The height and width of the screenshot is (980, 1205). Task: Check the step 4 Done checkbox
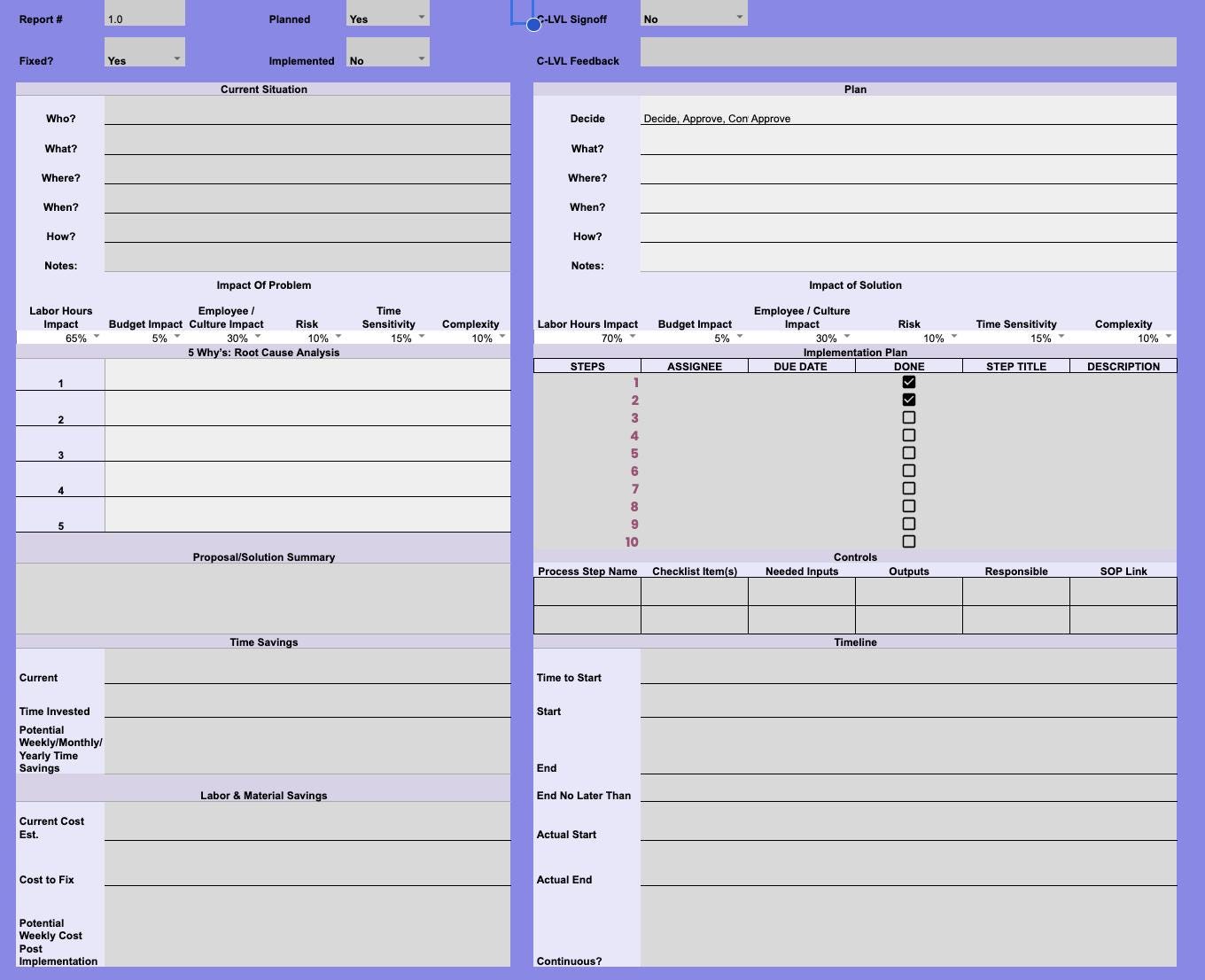click(908, 435)
